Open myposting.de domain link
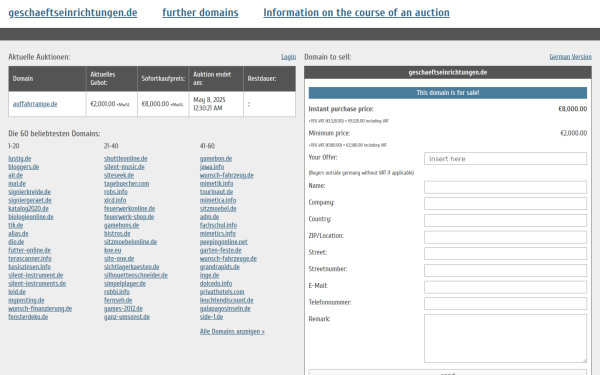The image size is (600, 375). (26, 300)
